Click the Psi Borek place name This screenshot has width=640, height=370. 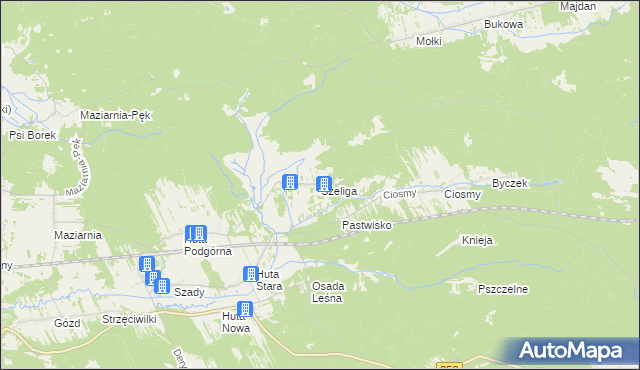33,135
